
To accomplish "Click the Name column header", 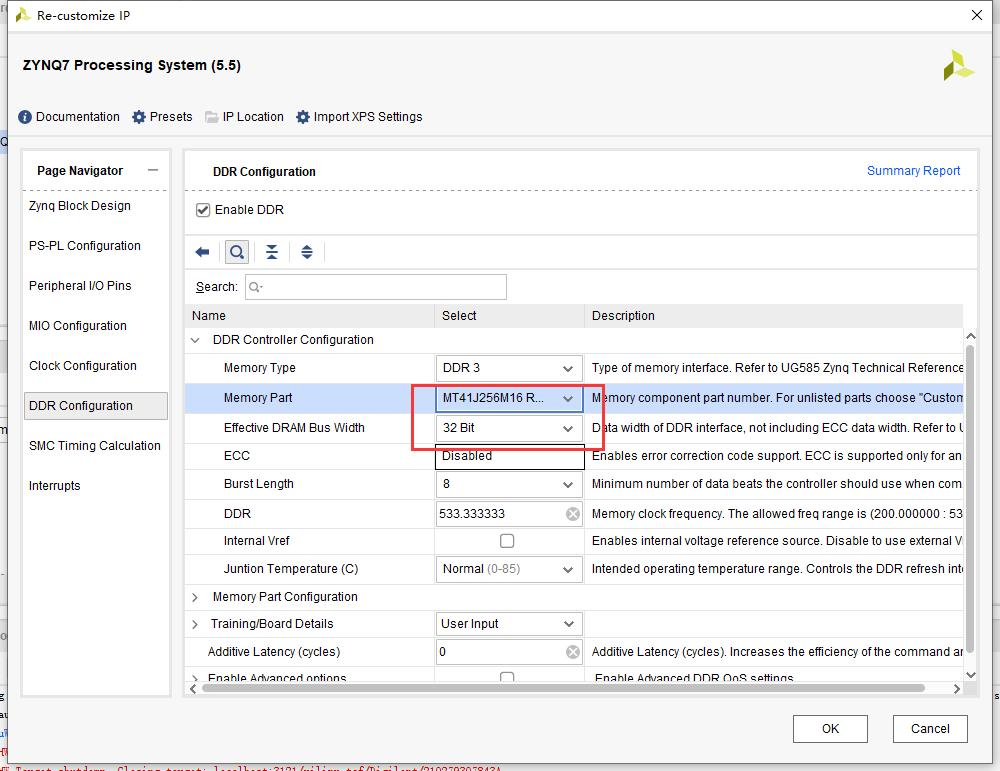I will pos(310,316).
